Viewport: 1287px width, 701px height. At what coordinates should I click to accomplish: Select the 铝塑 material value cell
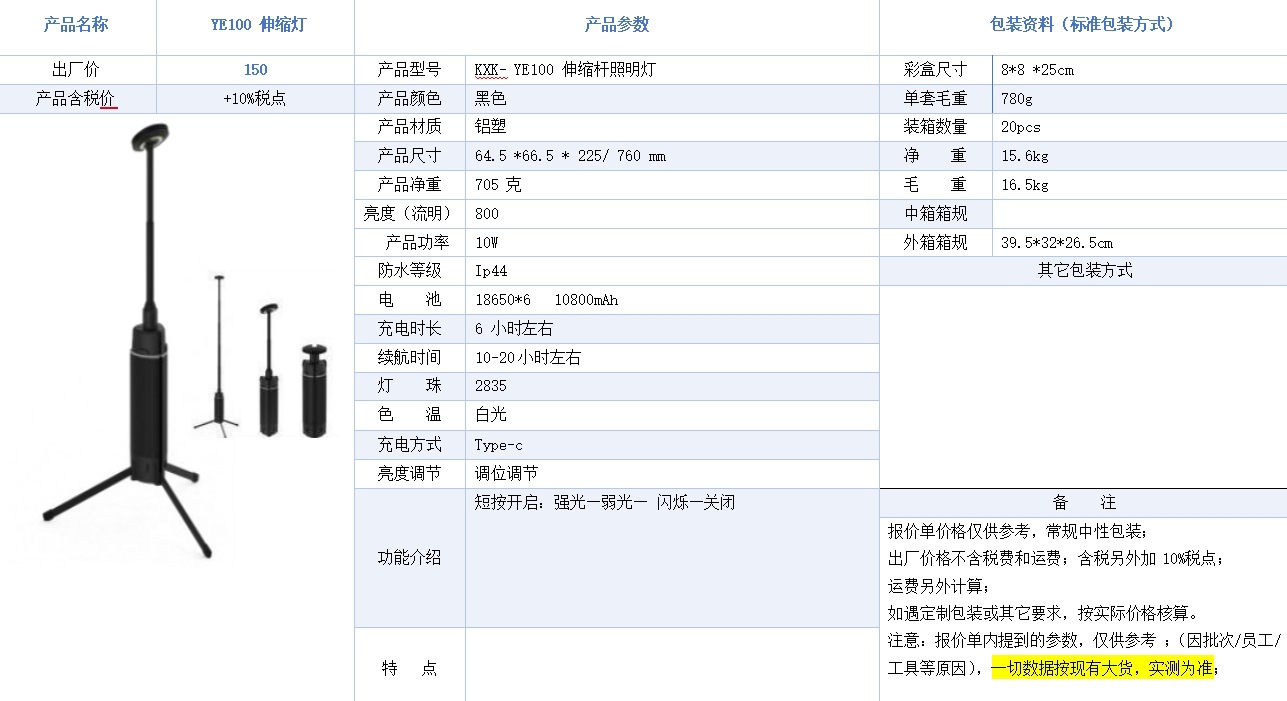(x=672, y=127)
